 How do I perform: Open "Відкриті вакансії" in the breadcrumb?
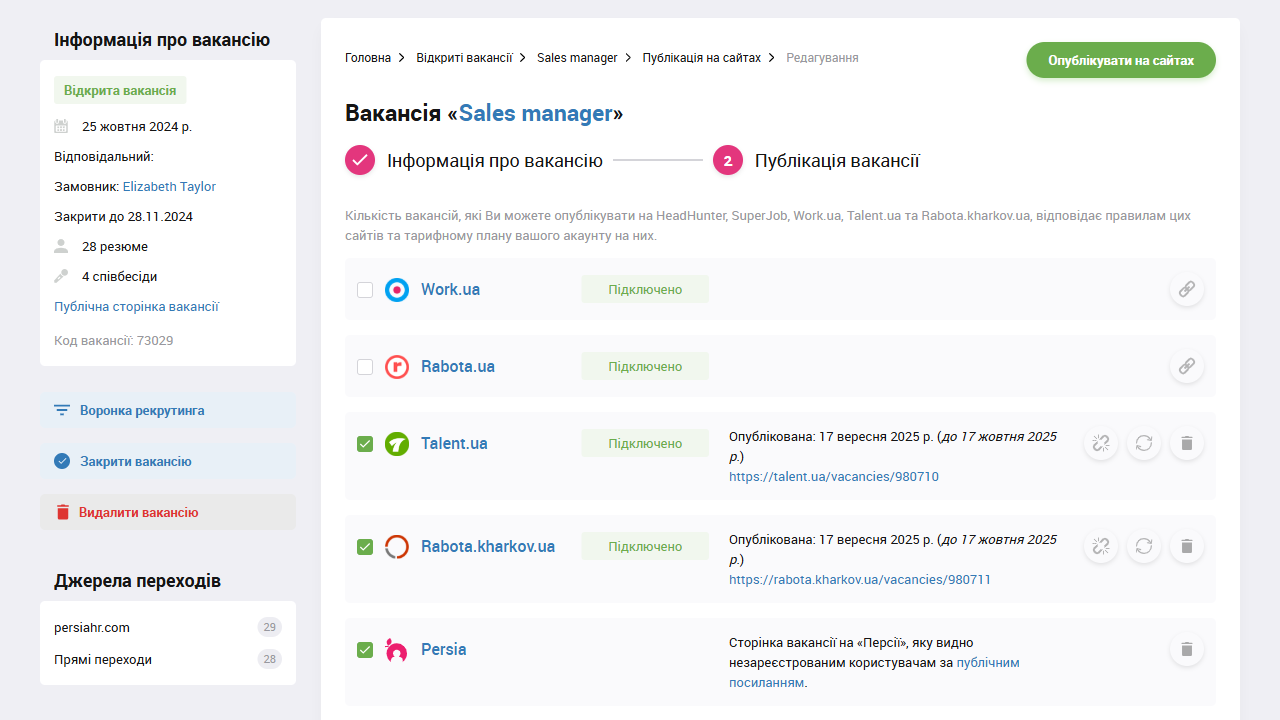pos(465,57)
